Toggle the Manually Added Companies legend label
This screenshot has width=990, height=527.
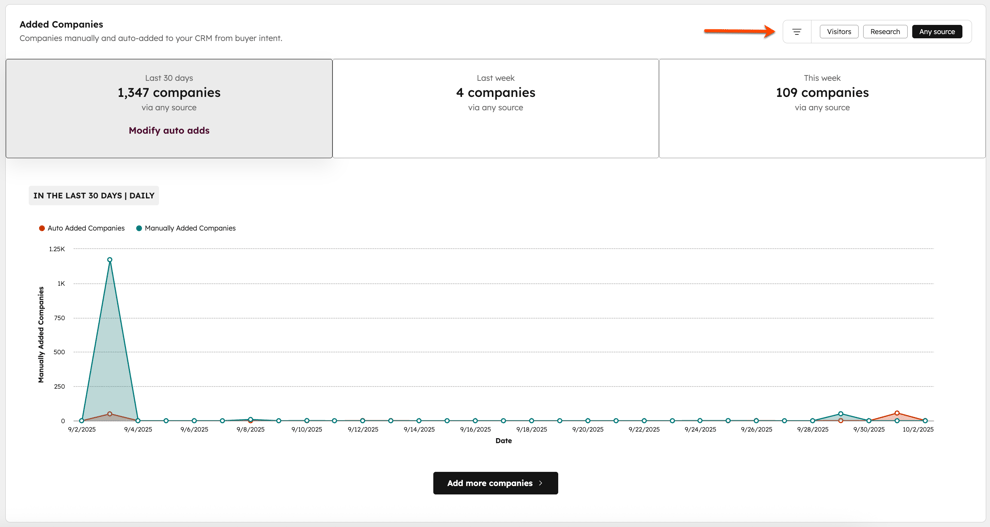click(x=190, y=228)
